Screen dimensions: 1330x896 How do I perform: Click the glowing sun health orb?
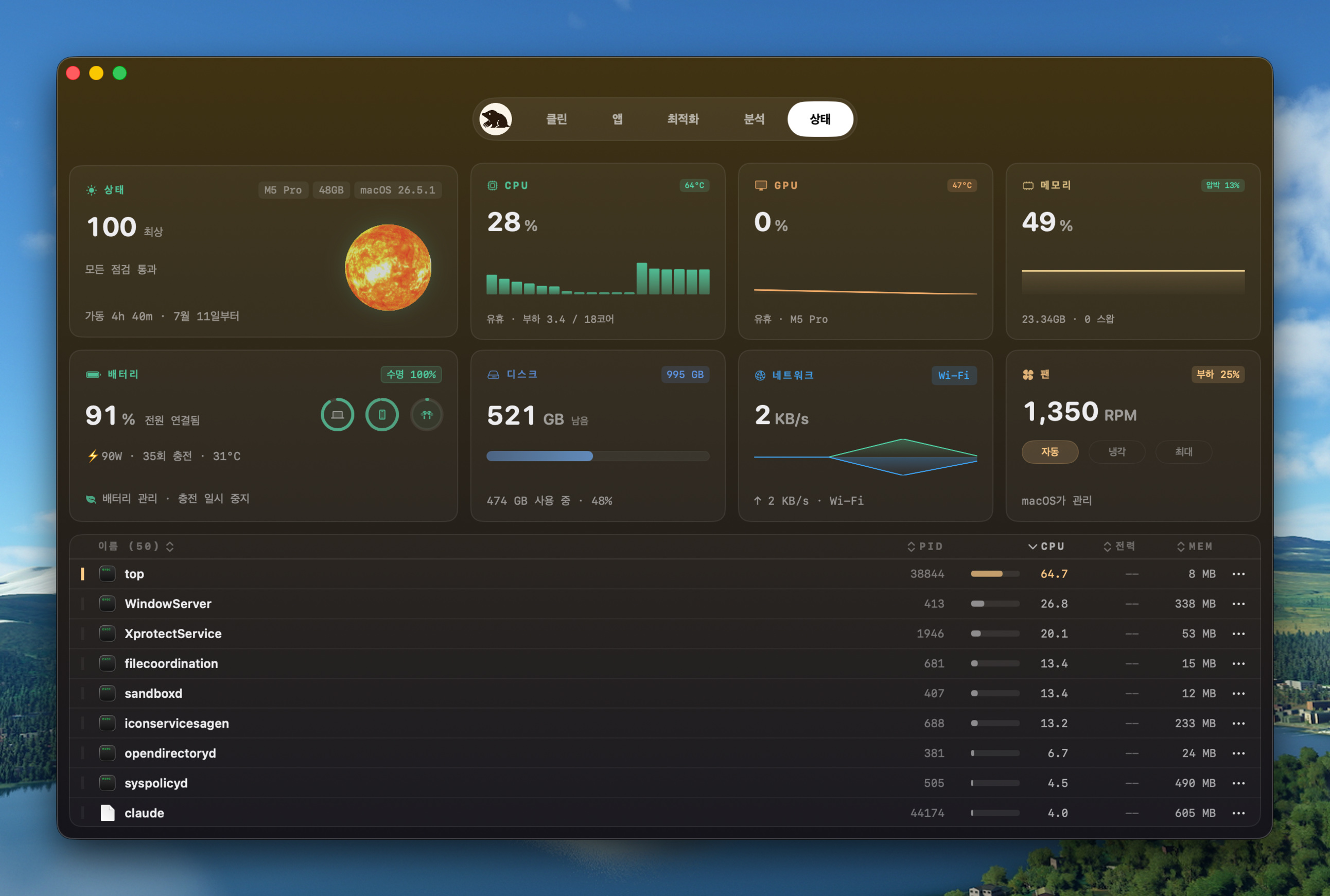(388, 268)
